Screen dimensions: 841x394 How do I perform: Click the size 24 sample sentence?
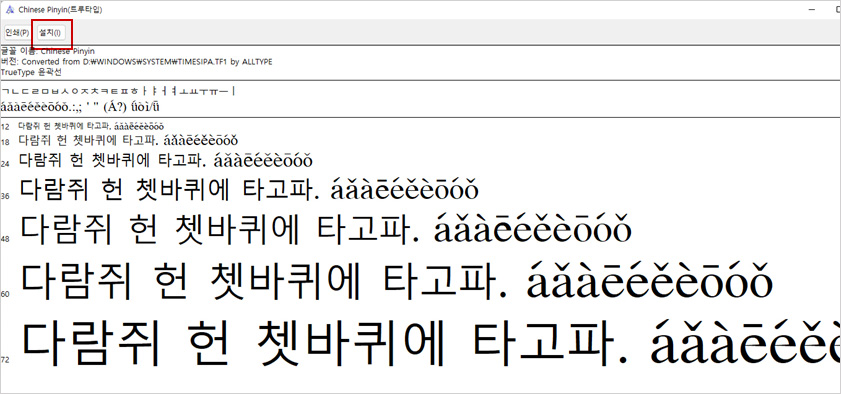coord(165,160)
